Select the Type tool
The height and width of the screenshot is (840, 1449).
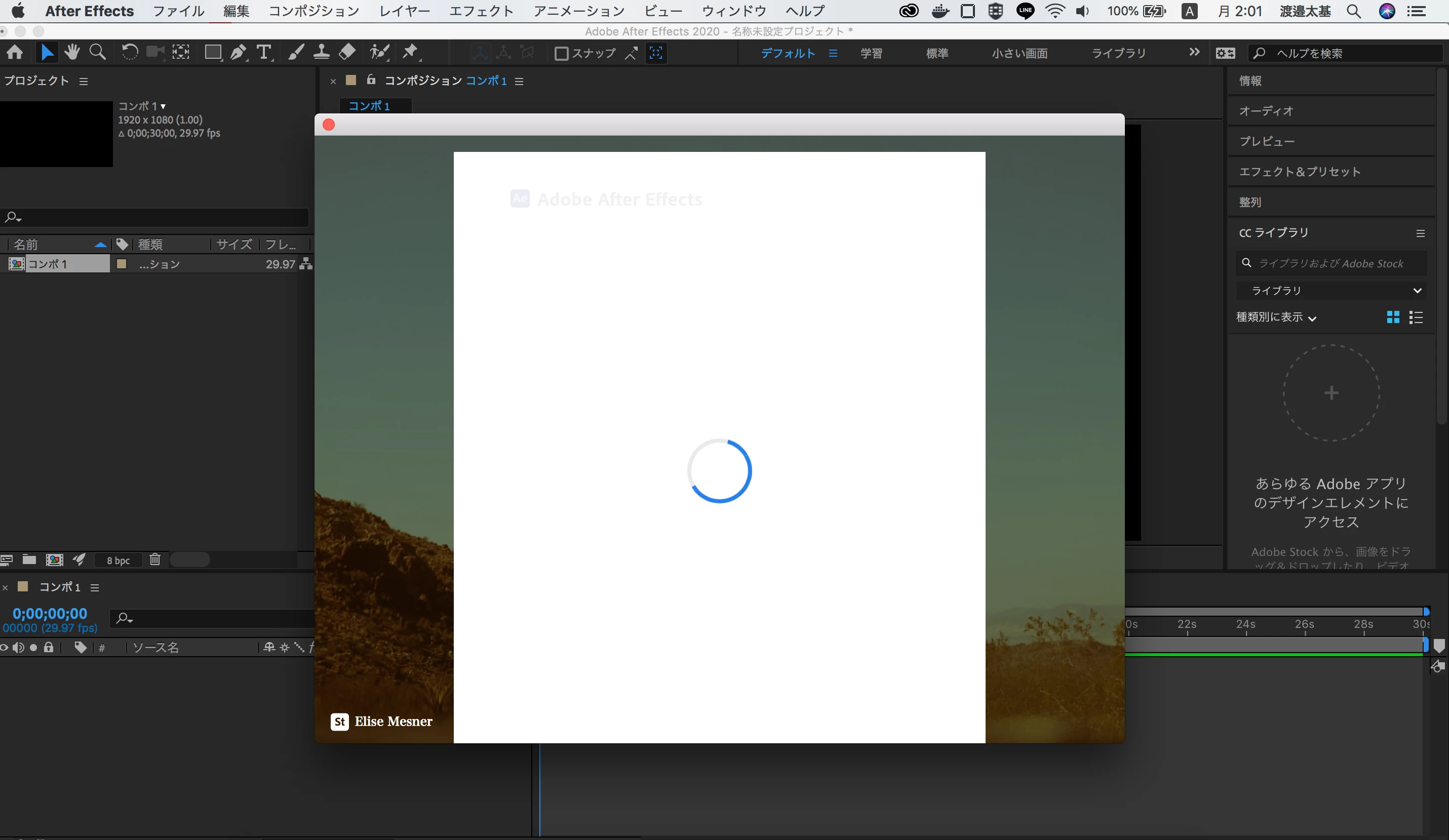[x=264, y=52]
